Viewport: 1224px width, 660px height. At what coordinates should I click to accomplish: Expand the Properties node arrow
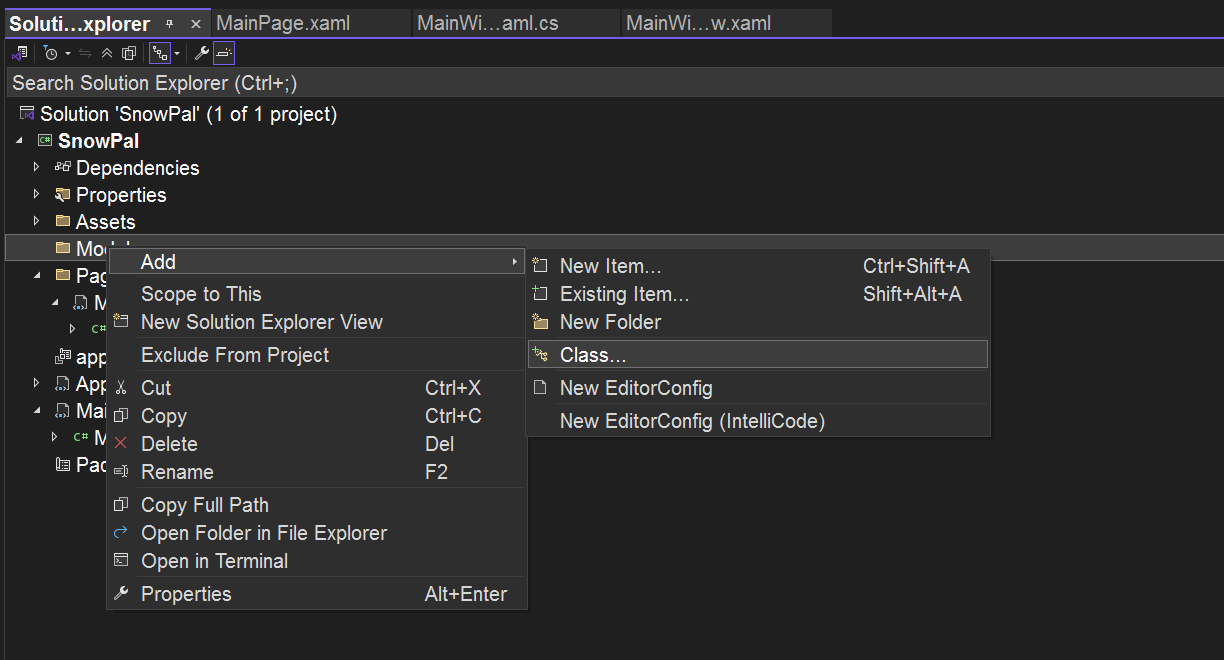(37, 195)
